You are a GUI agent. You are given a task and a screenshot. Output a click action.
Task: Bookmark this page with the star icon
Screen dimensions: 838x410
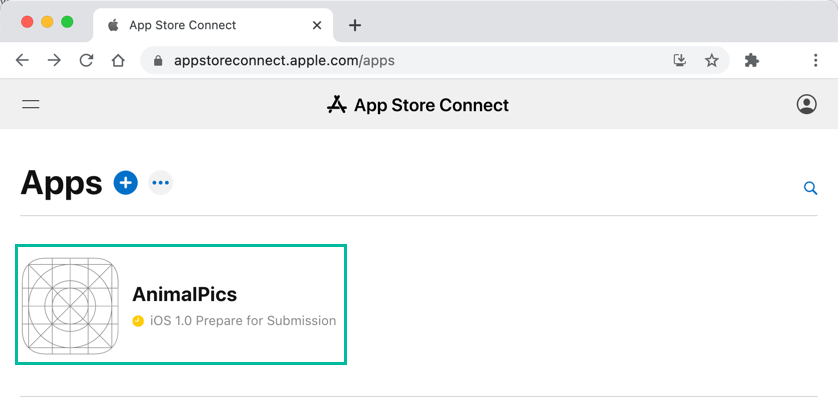coord(711,60)
